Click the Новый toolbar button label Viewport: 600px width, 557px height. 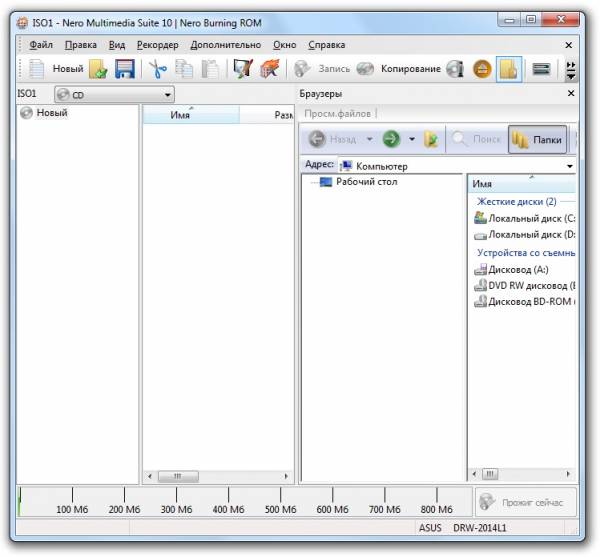[68, 69]
